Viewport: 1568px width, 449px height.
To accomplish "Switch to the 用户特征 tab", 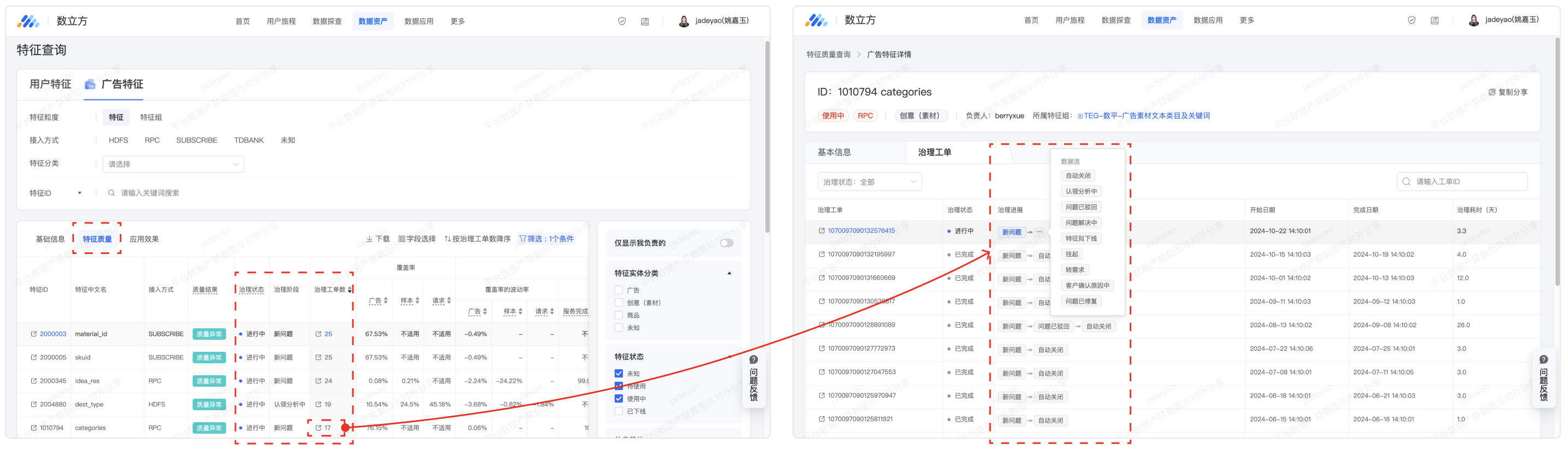I will point(50,84).
